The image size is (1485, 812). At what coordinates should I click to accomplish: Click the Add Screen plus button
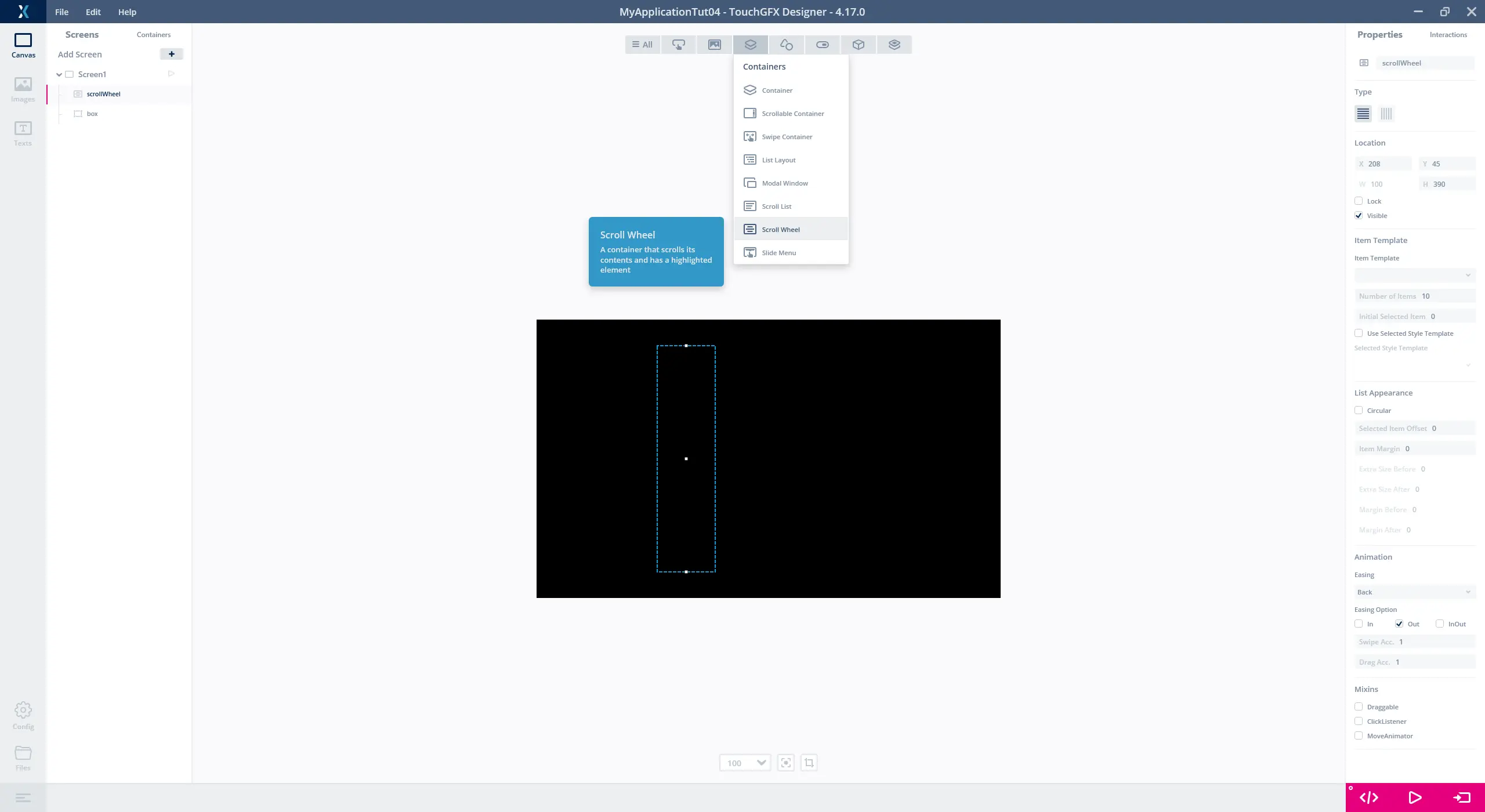pos(171,54)
